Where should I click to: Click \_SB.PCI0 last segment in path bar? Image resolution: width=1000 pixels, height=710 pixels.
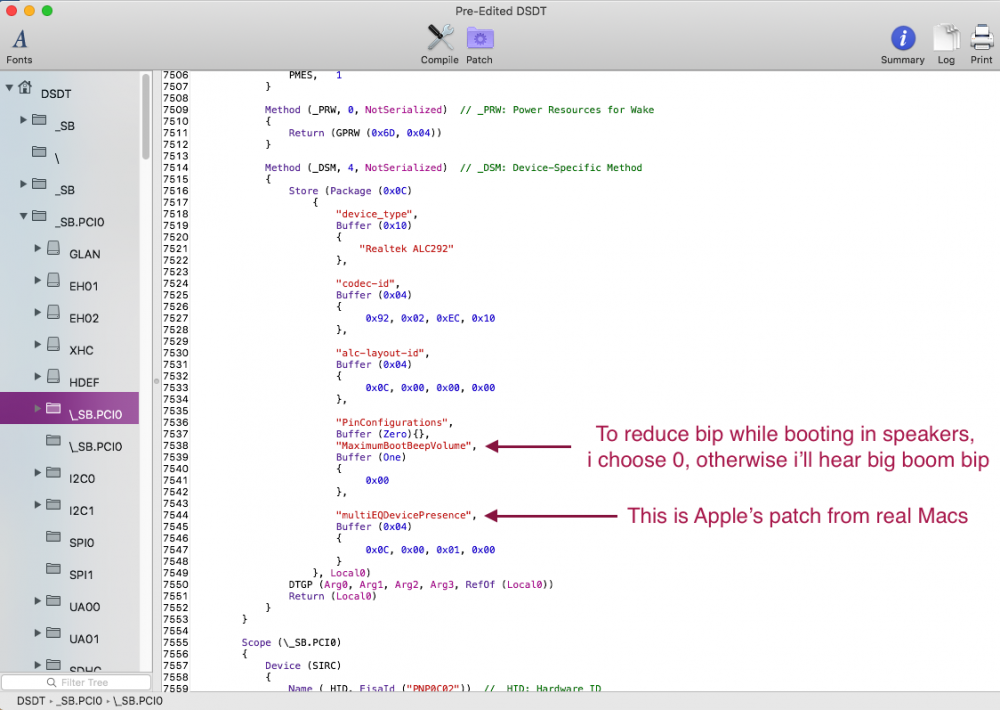138,700
